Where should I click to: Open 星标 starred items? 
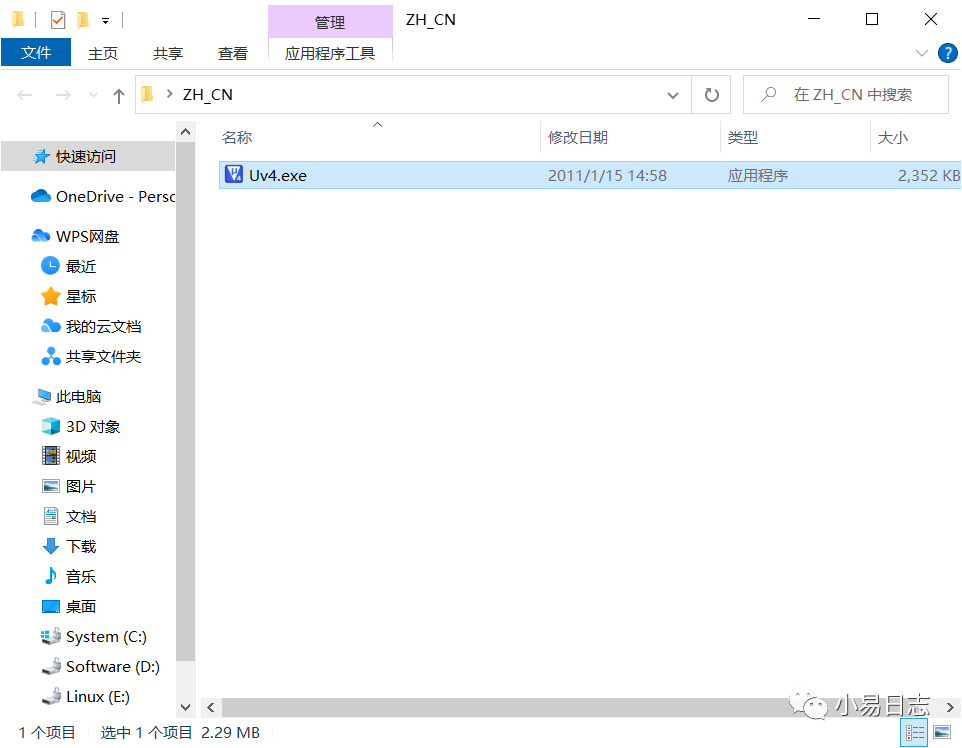tap(69, 296)
